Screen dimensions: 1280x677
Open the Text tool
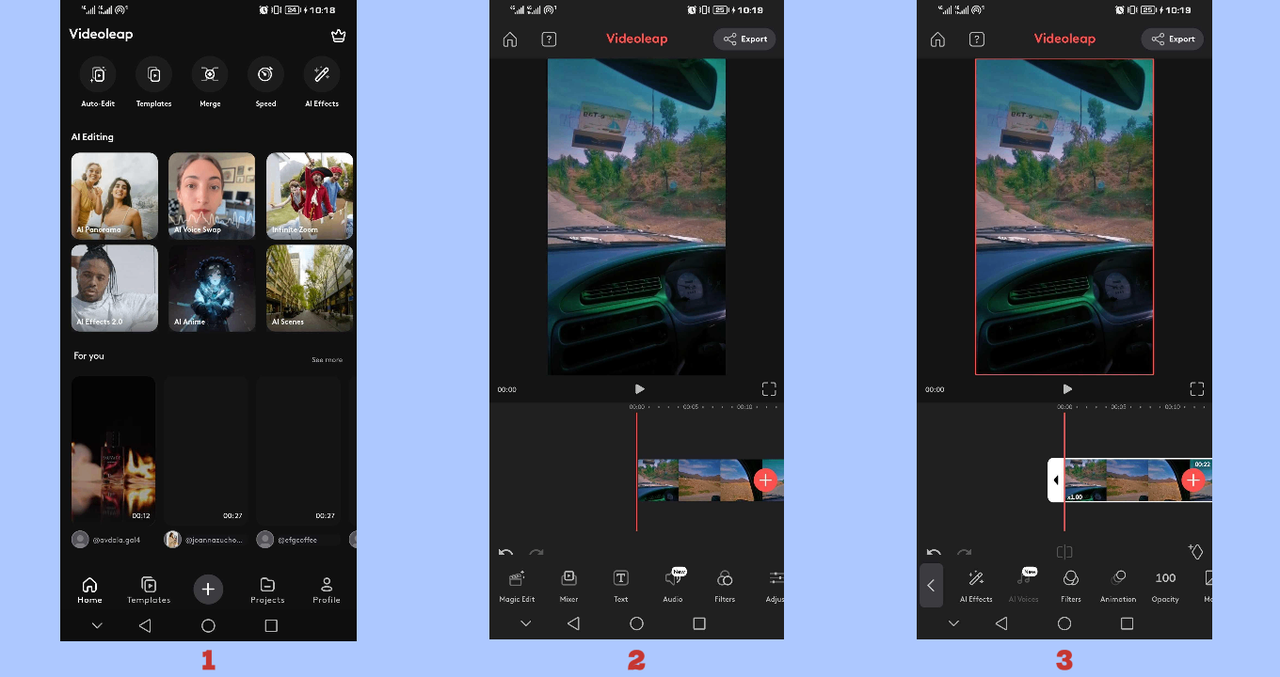click(621, 585)
